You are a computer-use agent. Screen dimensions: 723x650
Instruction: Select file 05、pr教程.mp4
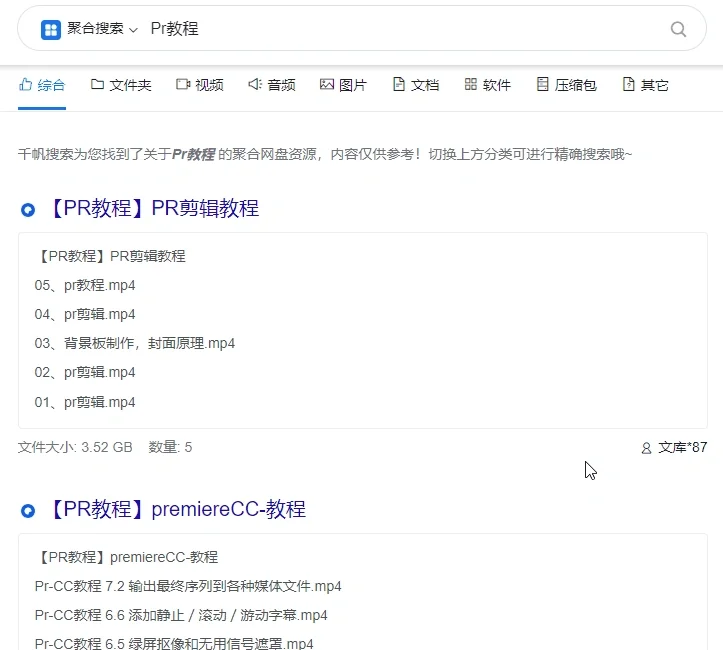(85, 285)
